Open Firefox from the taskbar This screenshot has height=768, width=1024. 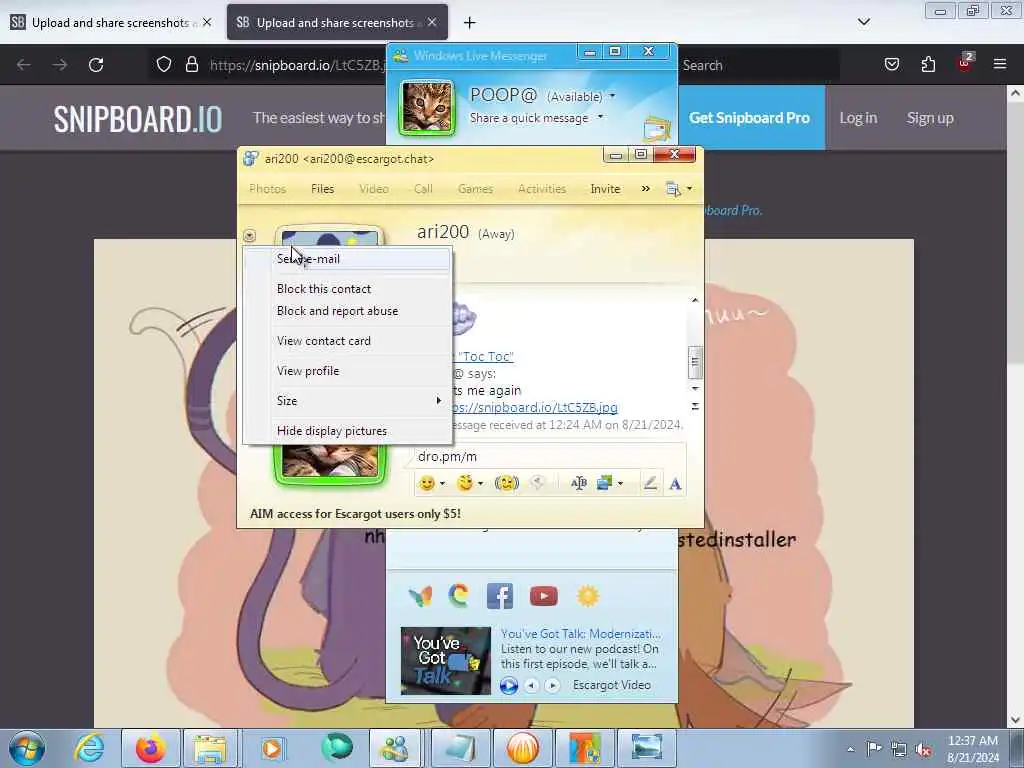[151, 748]
